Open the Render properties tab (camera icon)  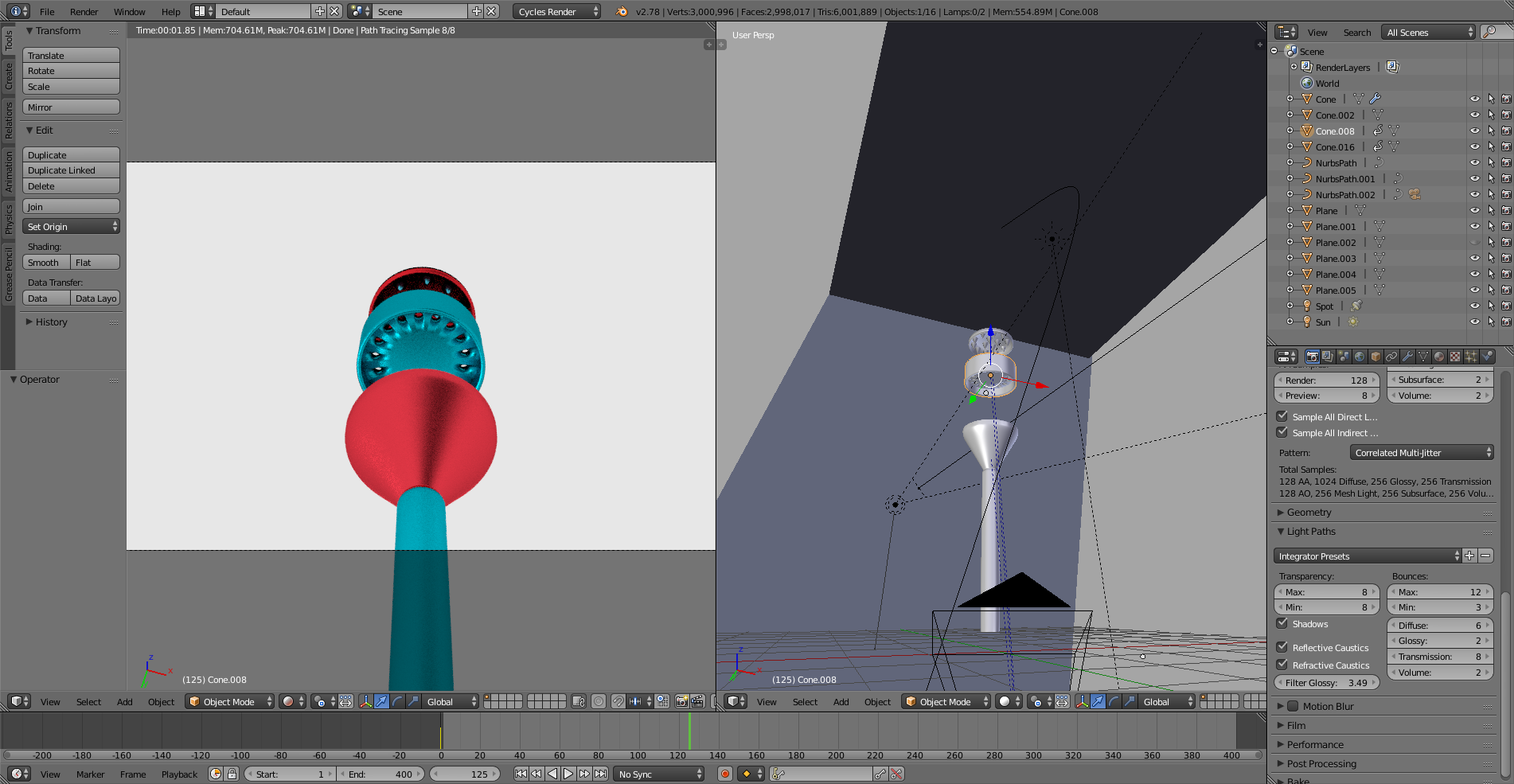coord(1312,357)
